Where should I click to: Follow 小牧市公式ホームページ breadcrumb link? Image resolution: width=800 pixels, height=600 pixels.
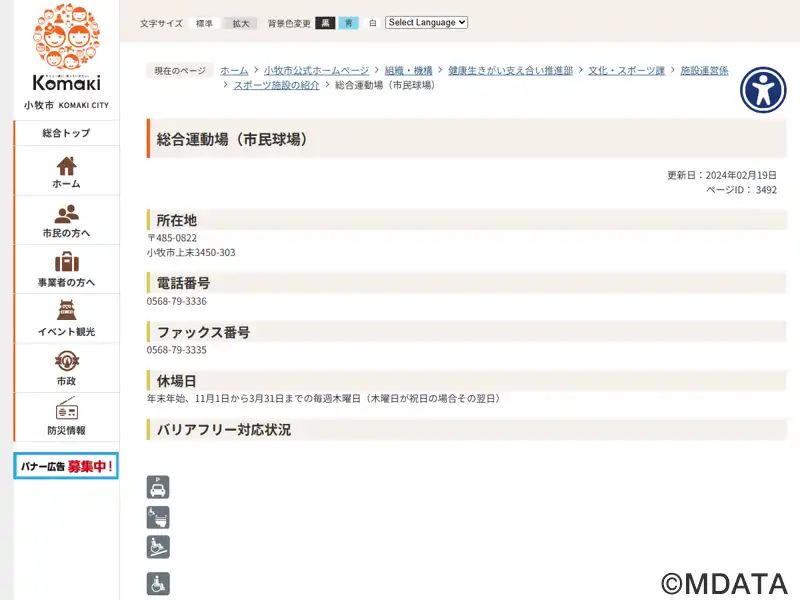pyautogui.click(x=316, y=70)
